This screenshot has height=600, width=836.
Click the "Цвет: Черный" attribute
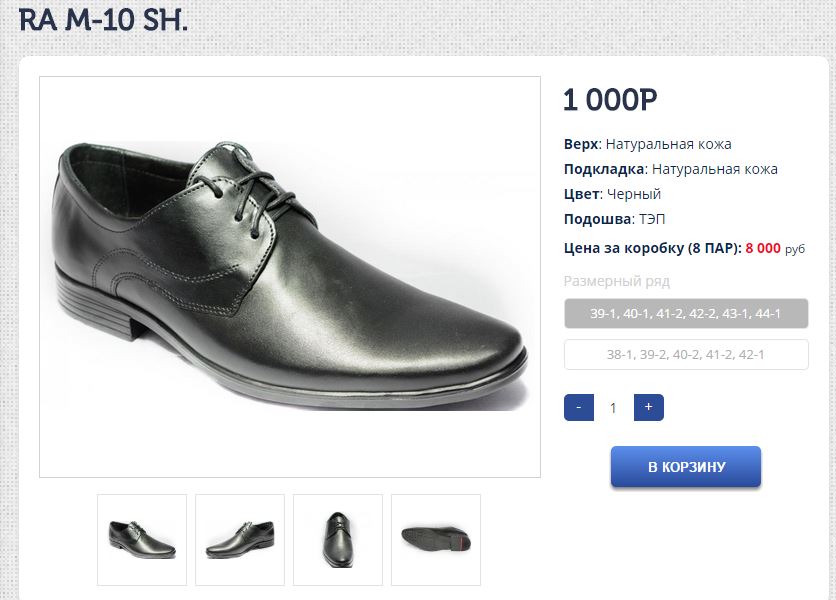coord(612,194)
